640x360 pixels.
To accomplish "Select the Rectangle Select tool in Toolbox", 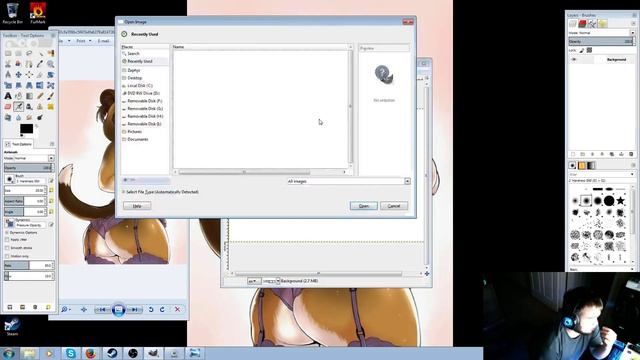I will click(x=8, y=53).
